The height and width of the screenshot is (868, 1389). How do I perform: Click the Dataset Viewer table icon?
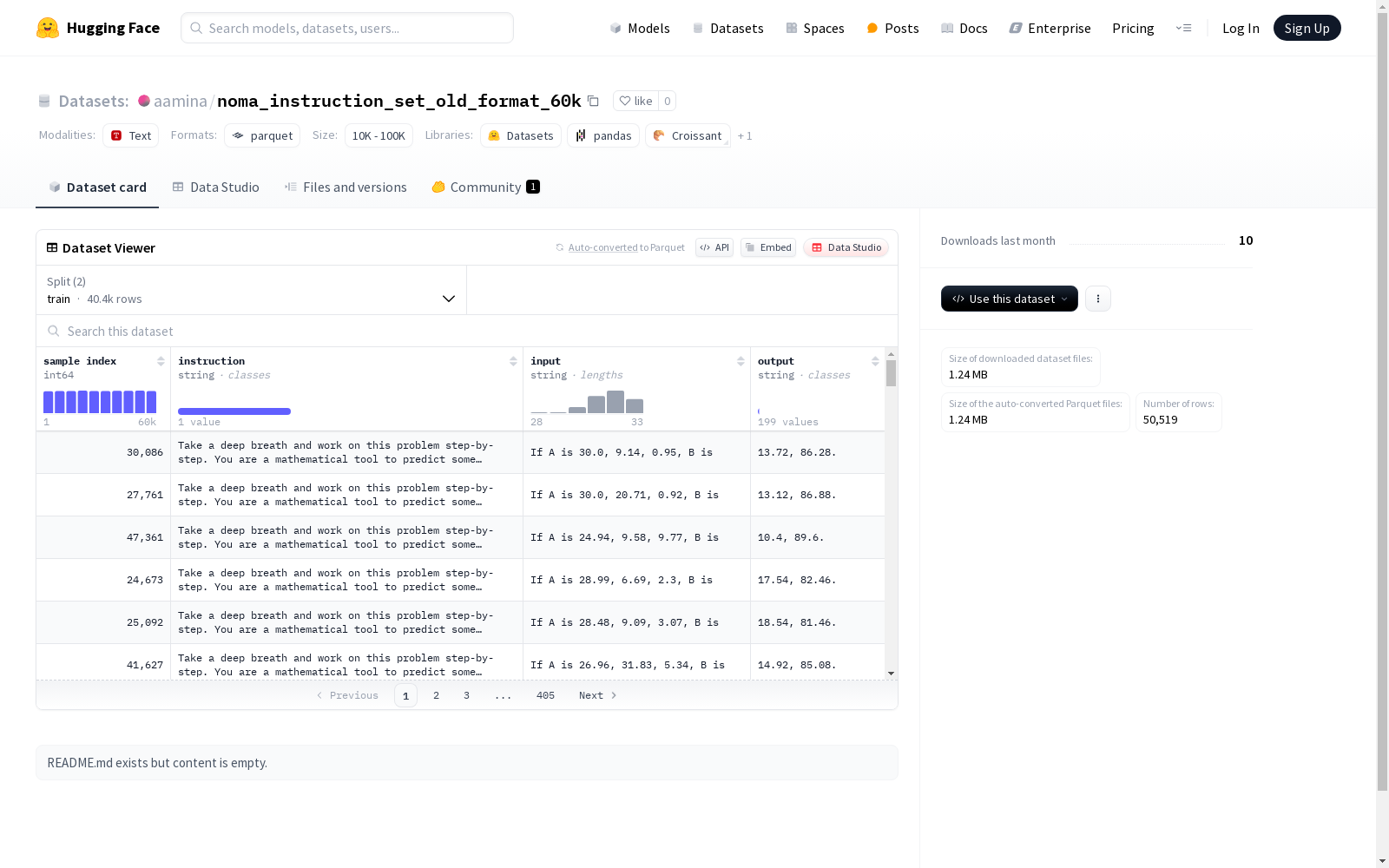pyautogui.click(x=52, y=247)
